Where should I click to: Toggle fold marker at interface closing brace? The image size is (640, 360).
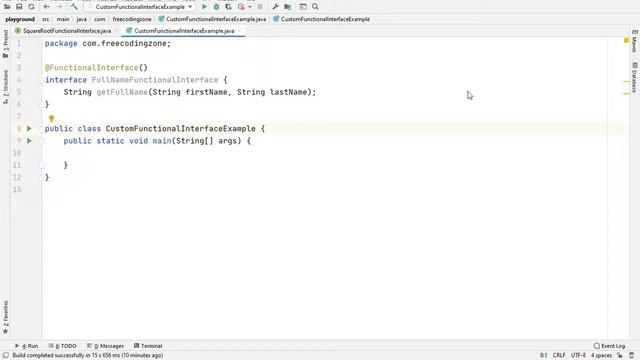(42, 104)
